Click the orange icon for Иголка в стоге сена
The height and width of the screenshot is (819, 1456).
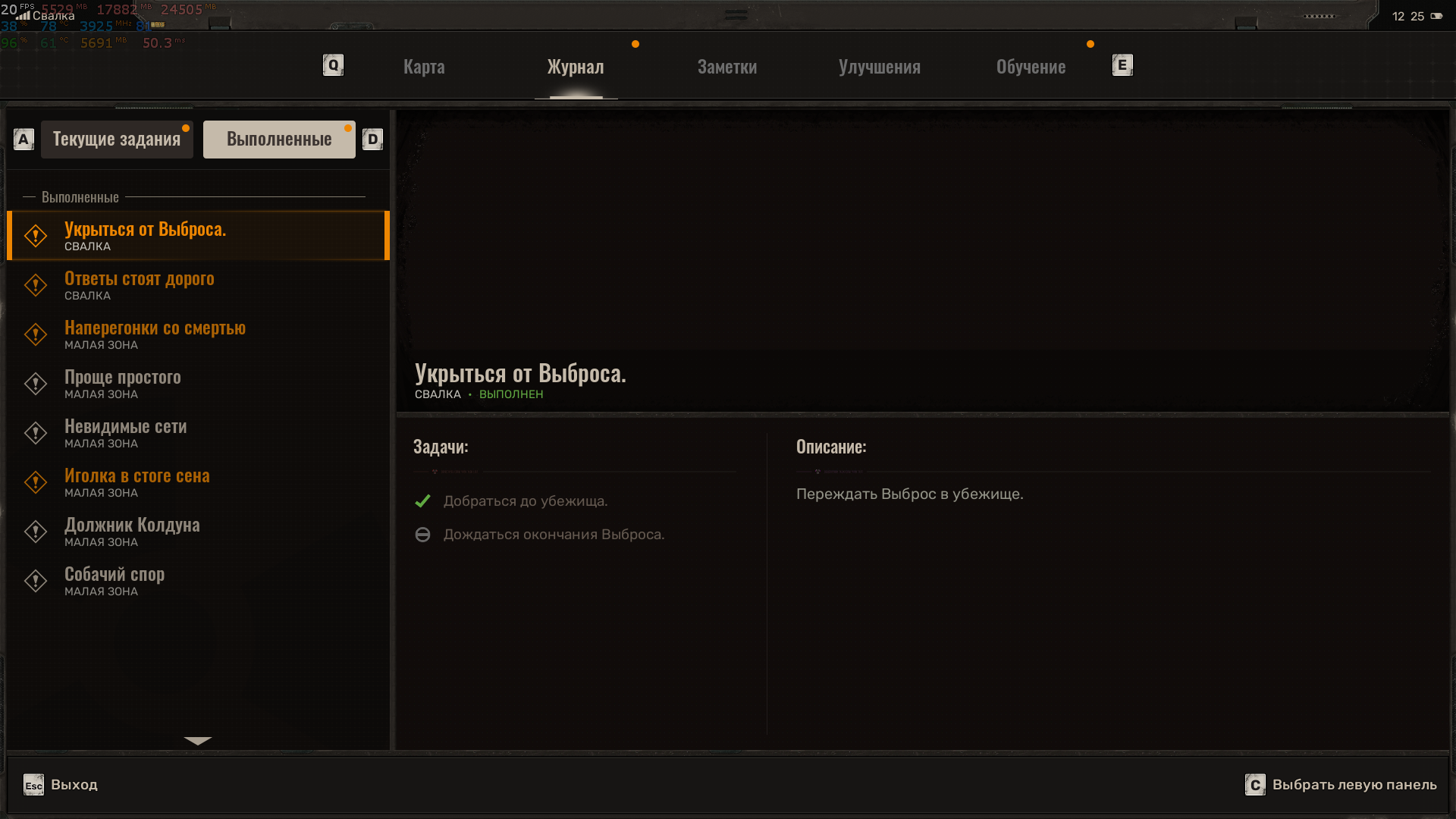36,482
